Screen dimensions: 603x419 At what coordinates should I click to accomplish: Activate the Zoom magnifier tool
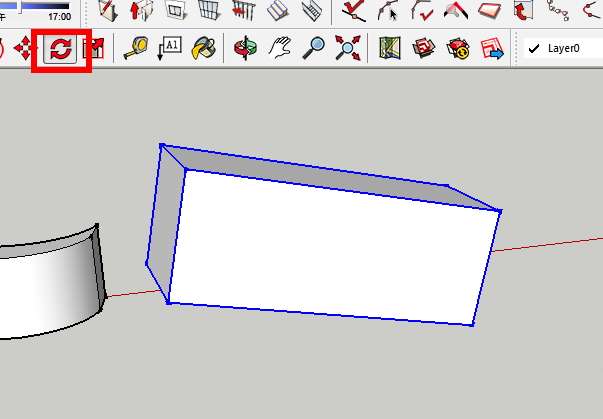coord(313,48)
